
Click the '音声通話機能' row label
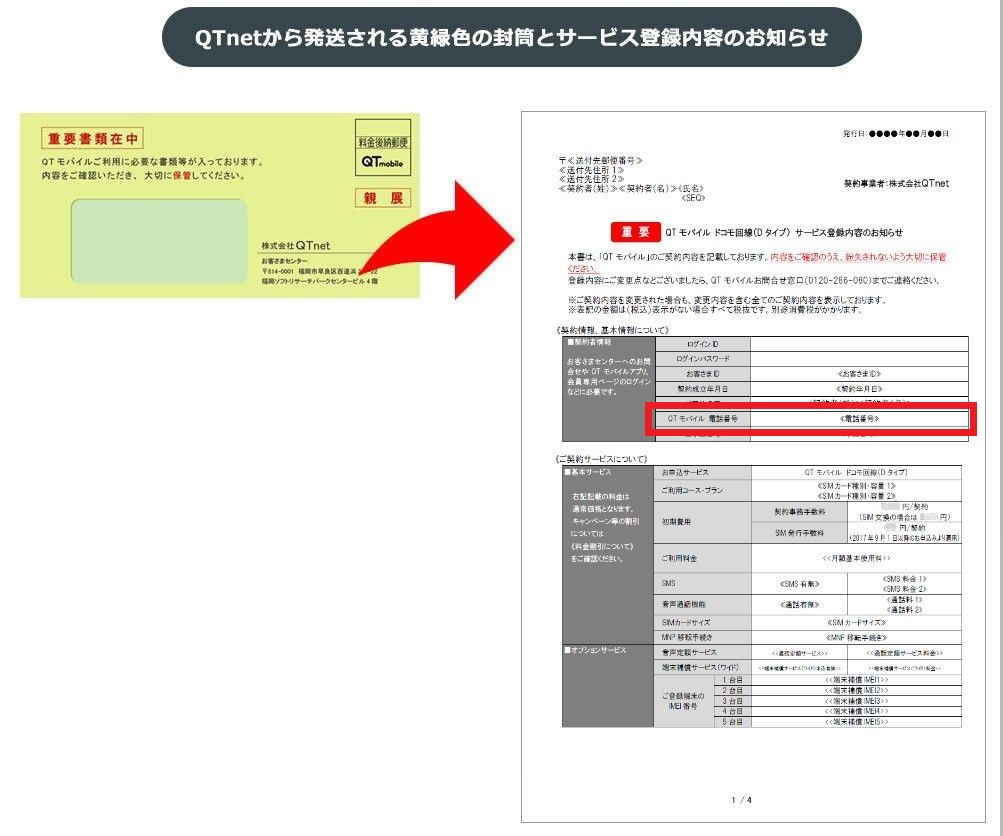pyautogui.click(x=702, y=604)
